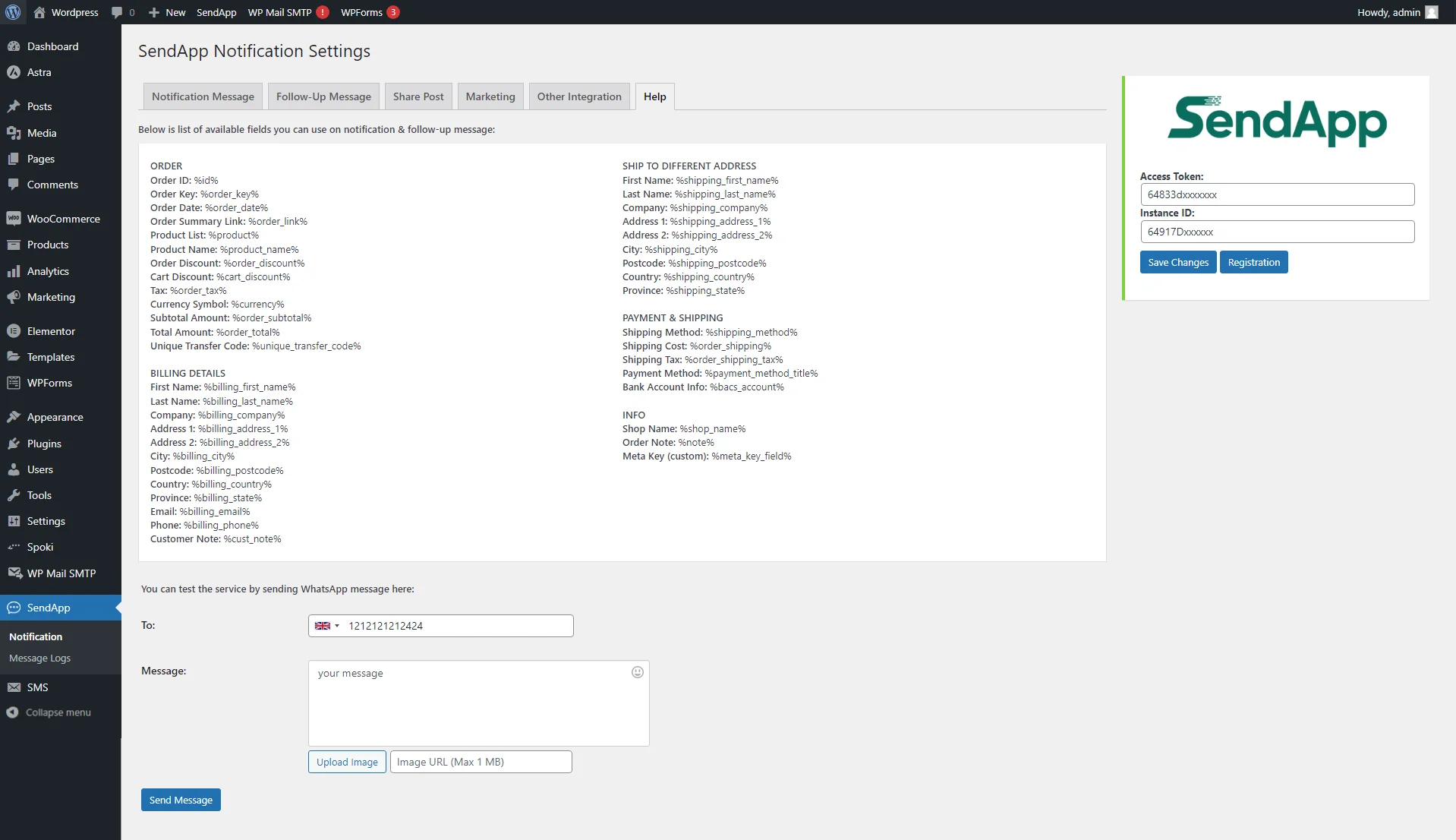Click the Posts pin icon
1456x840 pixels.
tap(14, 106)
